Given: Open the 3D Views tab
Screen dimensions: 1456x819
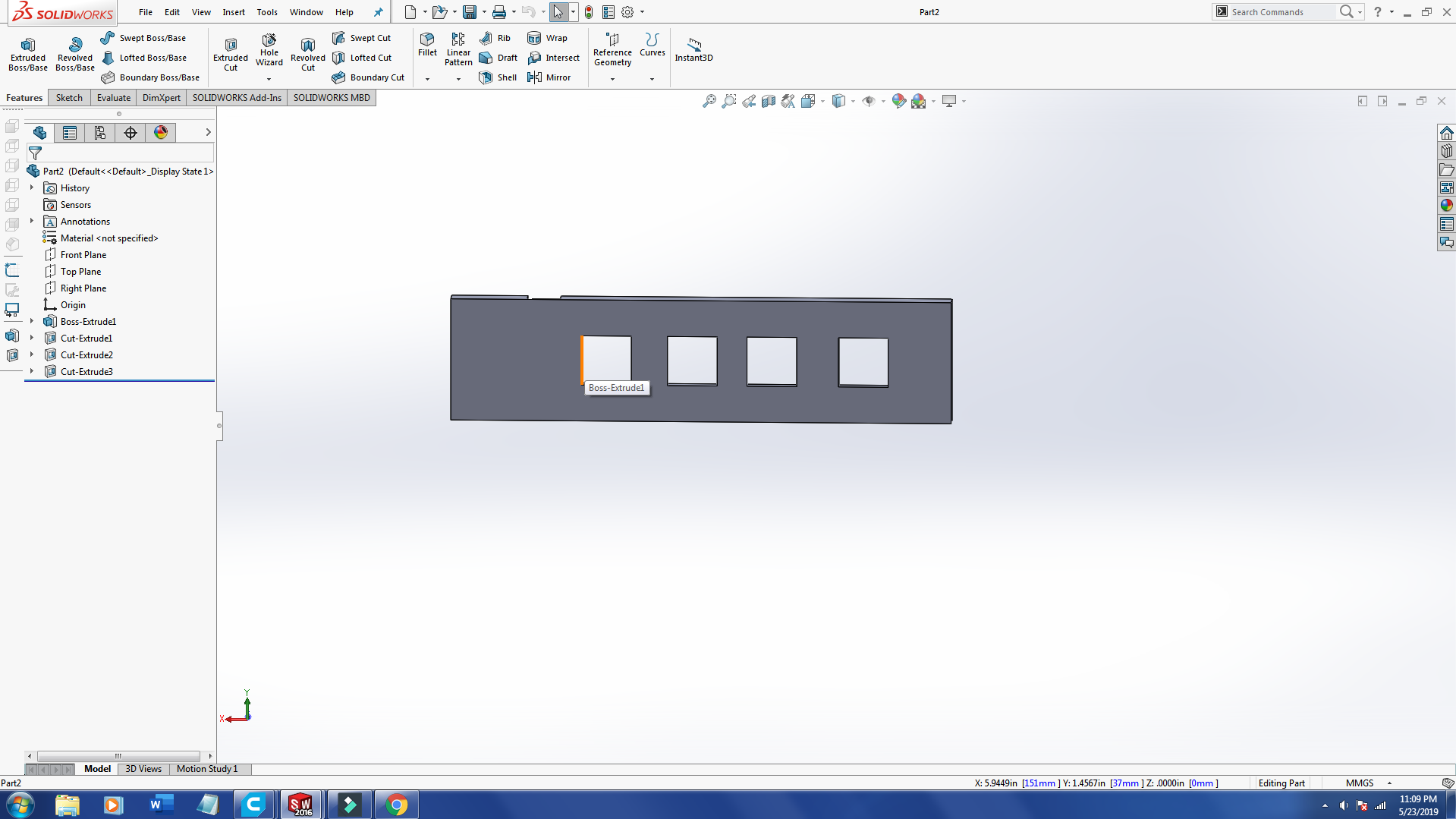Looking at the screenshot, I should pos(143,769).
